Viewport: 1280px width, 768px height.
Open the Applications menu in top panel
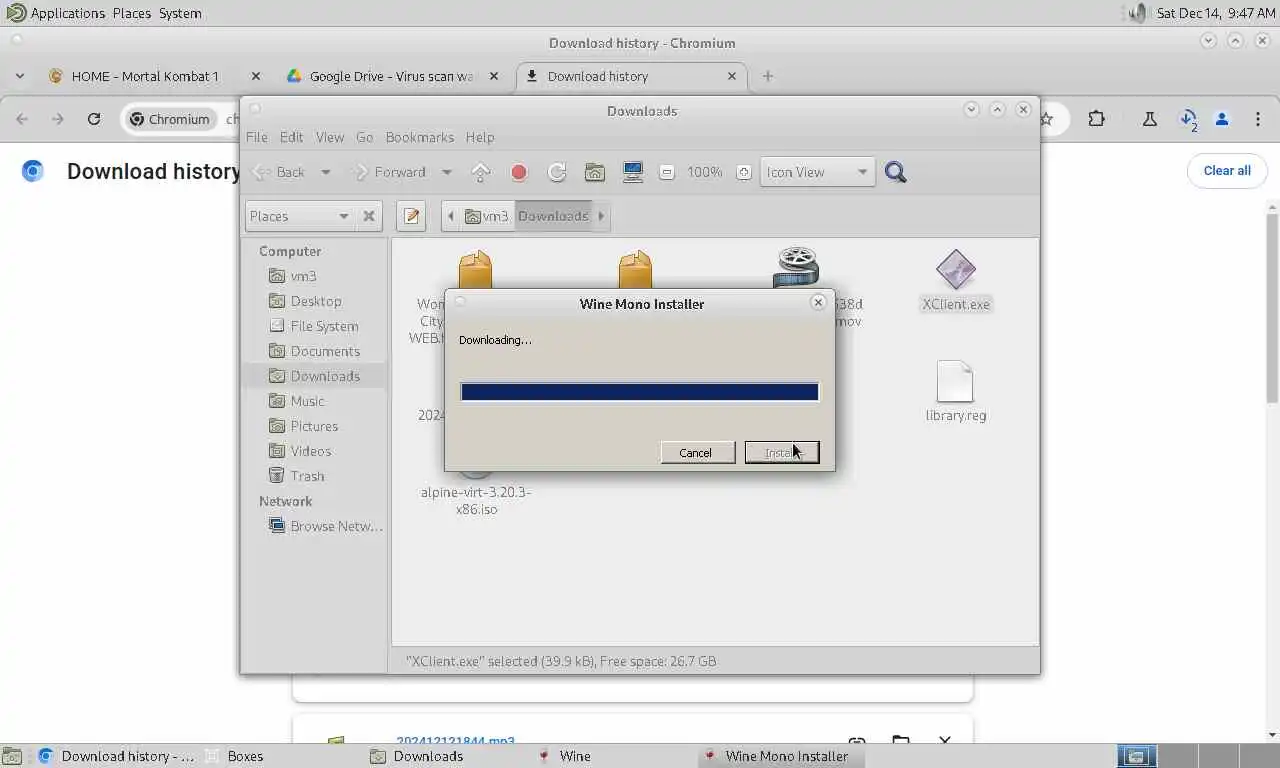coord(67,13)
